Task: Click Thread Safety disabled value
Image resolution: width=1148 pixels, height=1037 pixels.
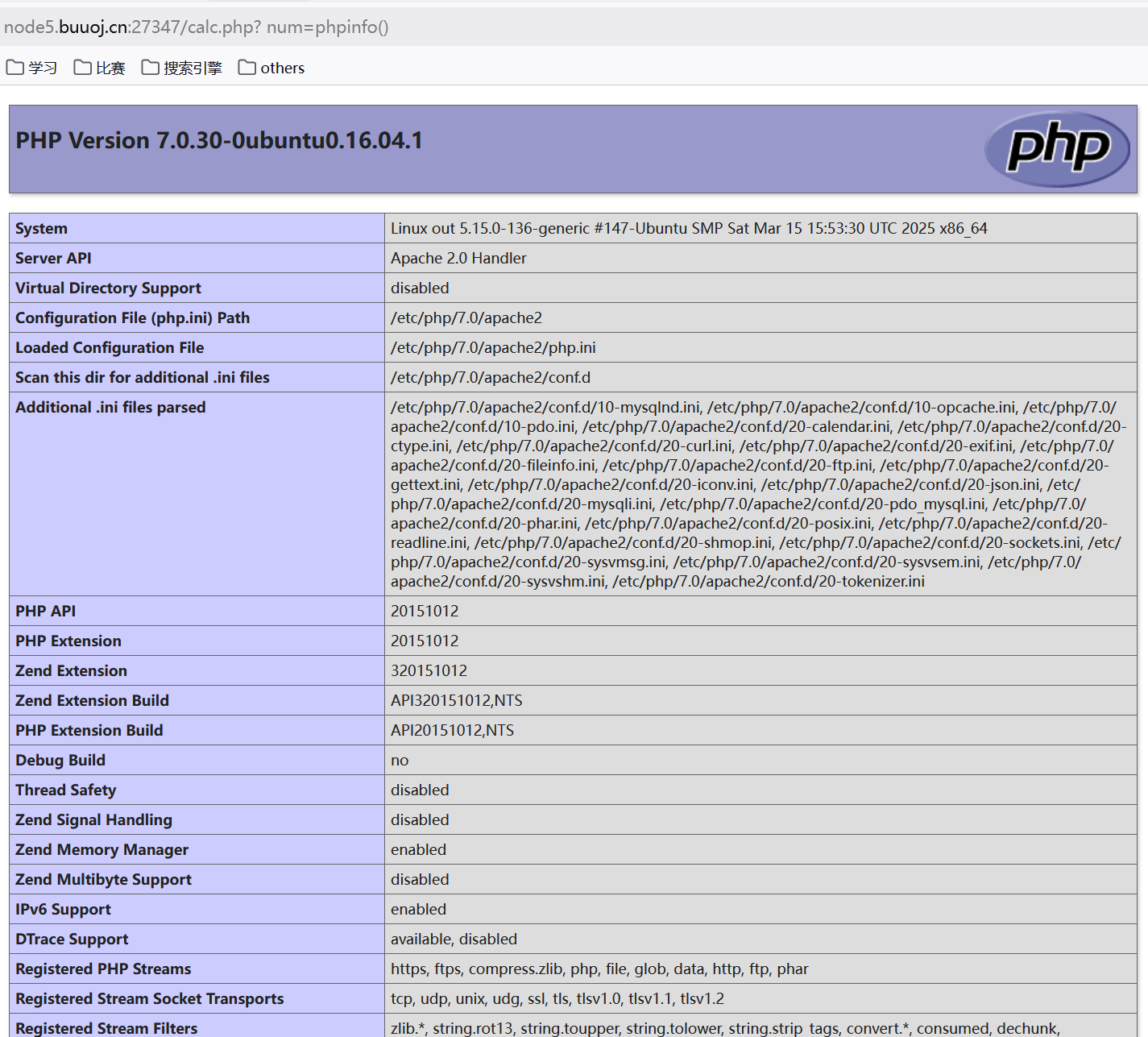Action: coord(420,790)
